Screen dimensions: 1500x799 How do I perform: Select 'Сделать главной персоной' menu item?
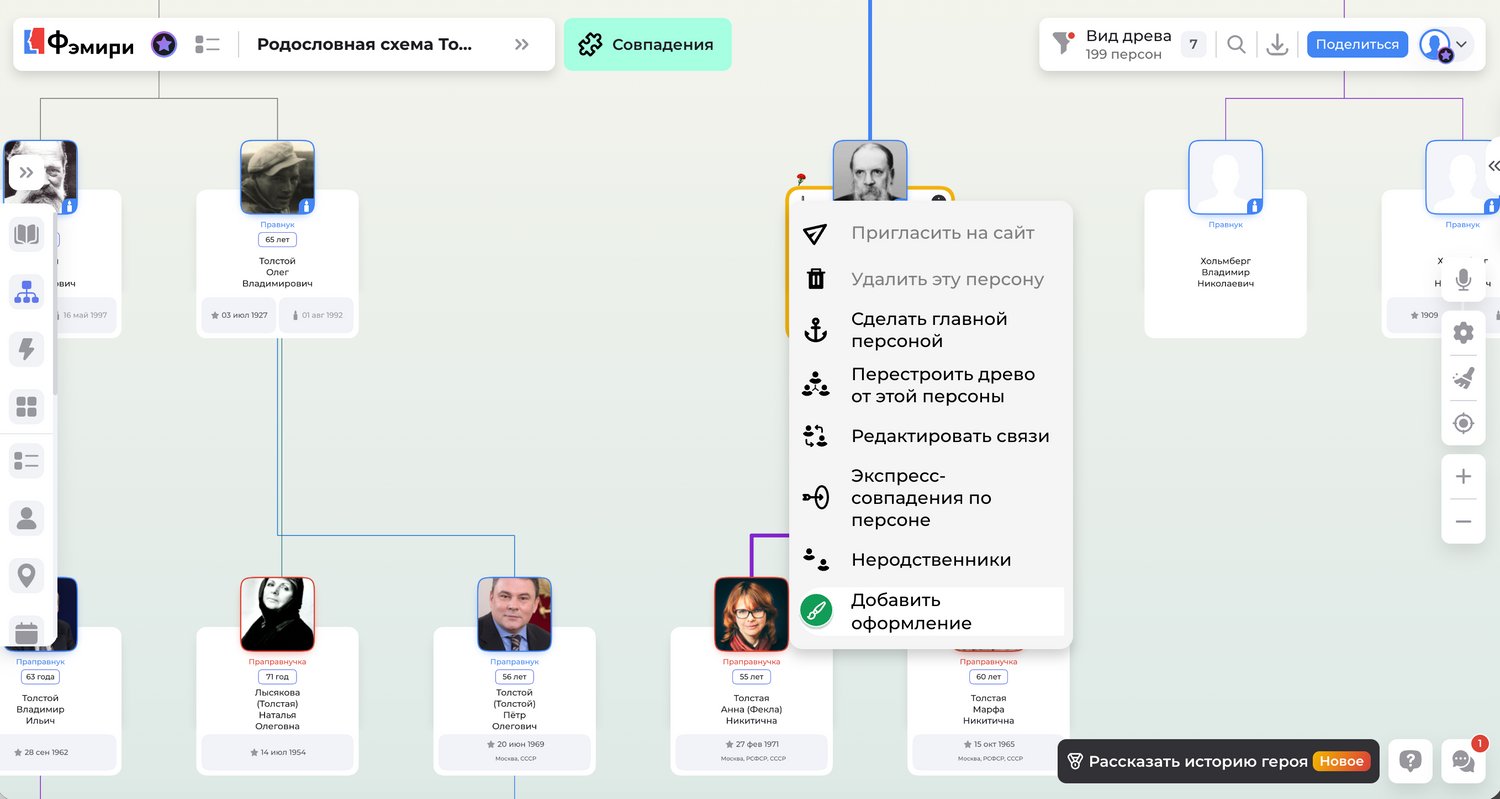tap(929, 330)
